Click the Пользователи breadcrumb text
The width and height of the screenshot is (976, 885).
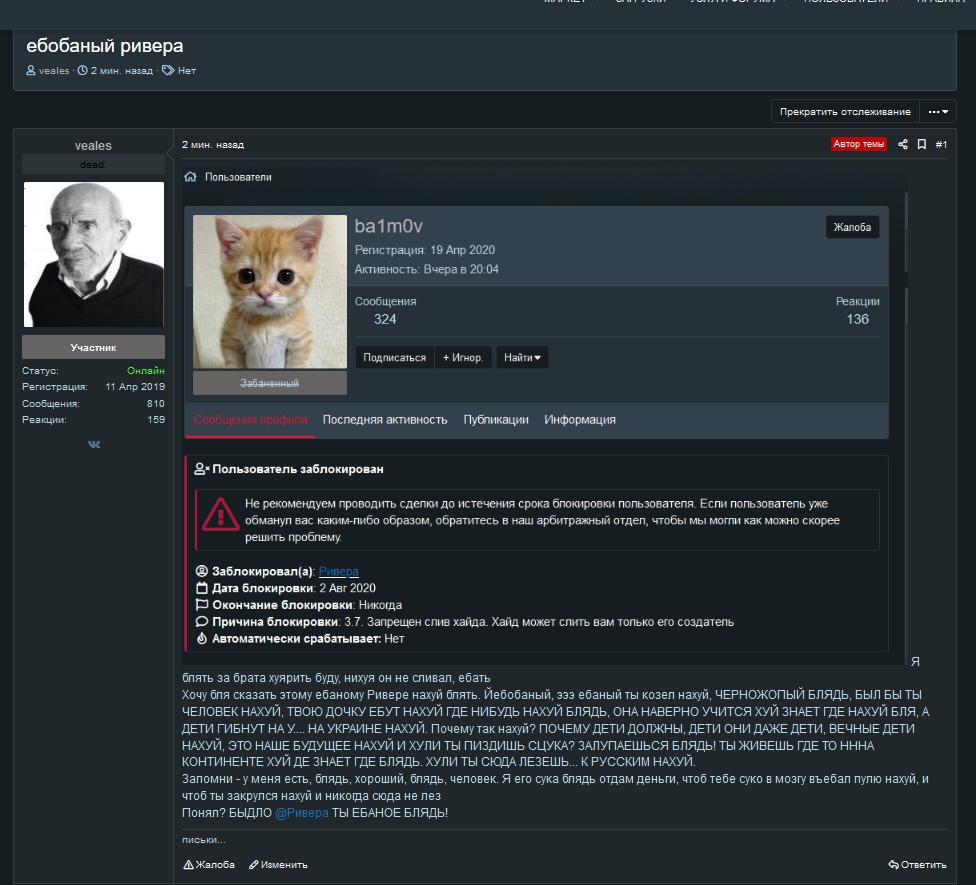click(x=238, y=177)
